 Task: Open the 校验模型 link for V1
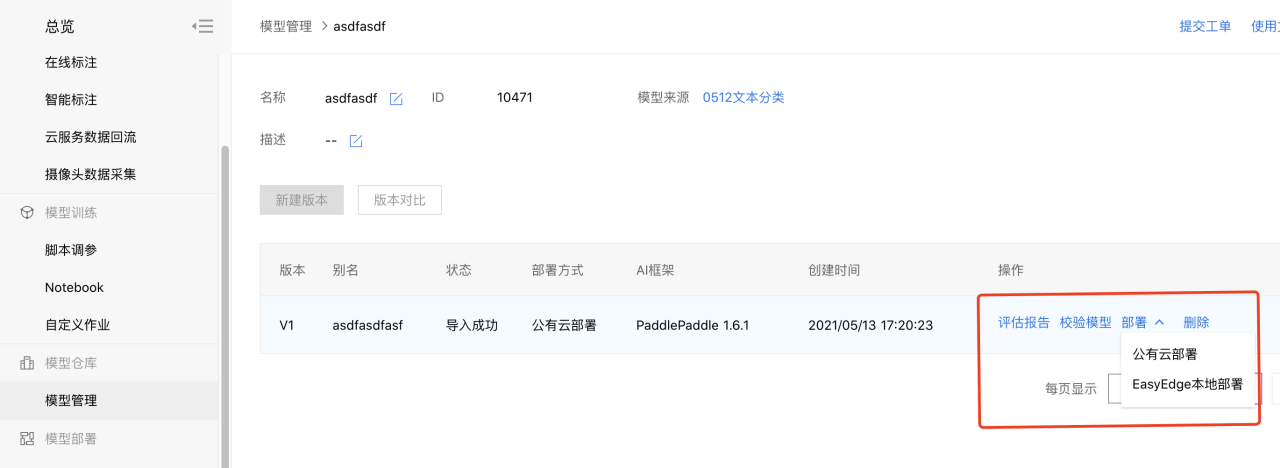1086,323
